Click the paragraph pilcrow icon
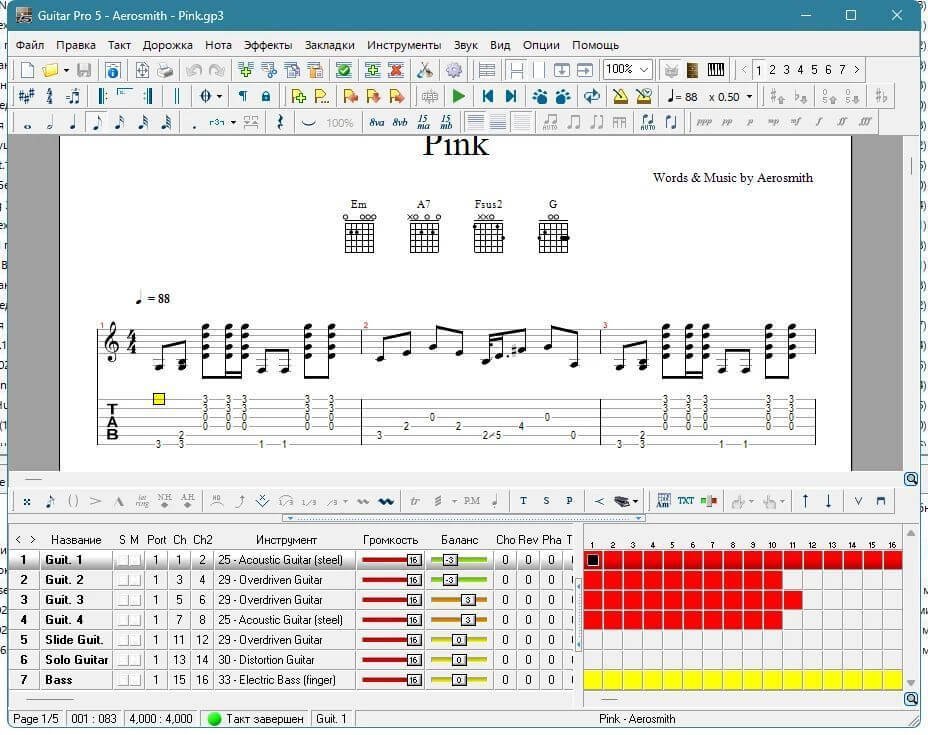This screenshot has height=735, width=928. click(x=243, y=96)
